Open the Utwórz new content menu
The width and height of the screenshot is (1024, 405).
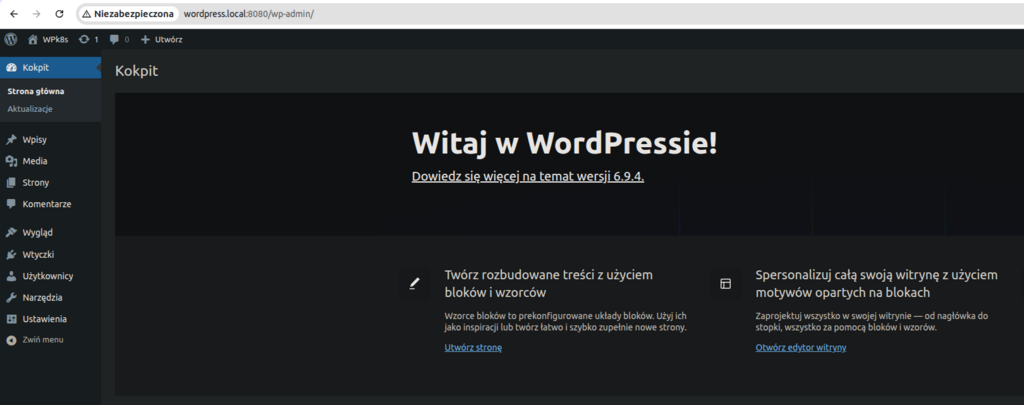[x=161, y=39]
